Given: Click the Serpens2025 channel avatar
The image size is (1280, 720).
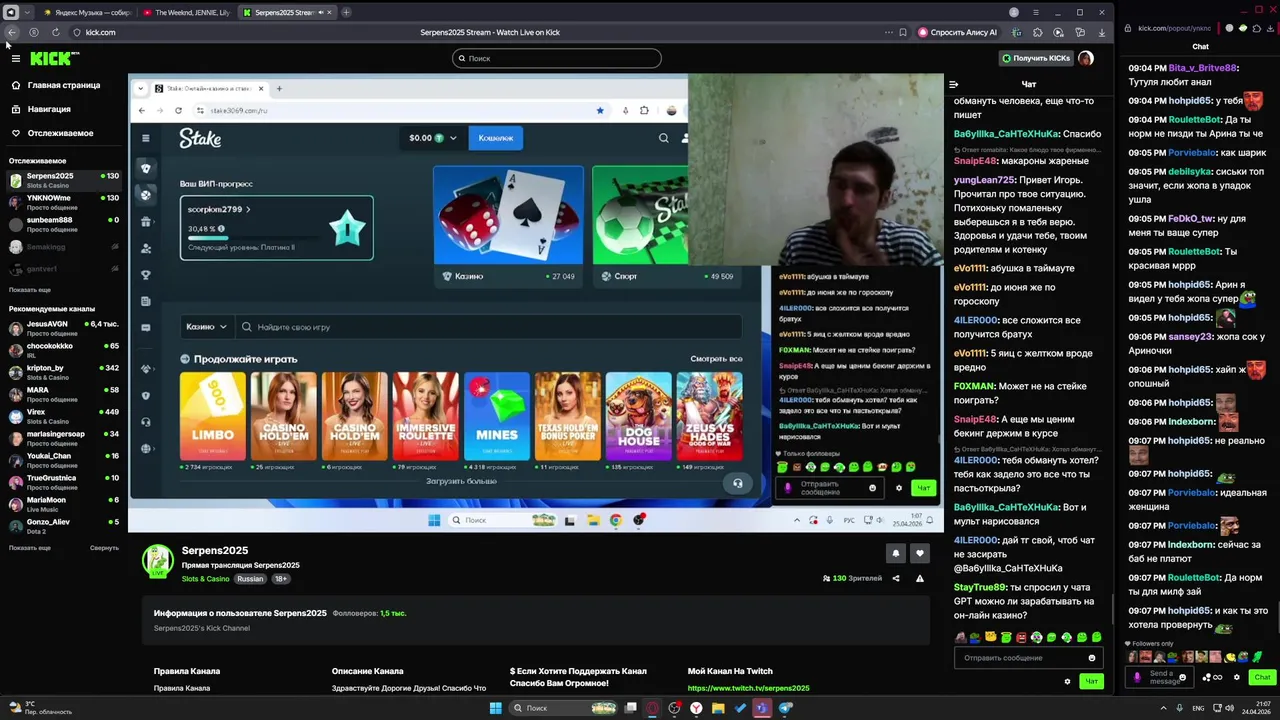Looking at the screenshot, I should coord(157,562).
